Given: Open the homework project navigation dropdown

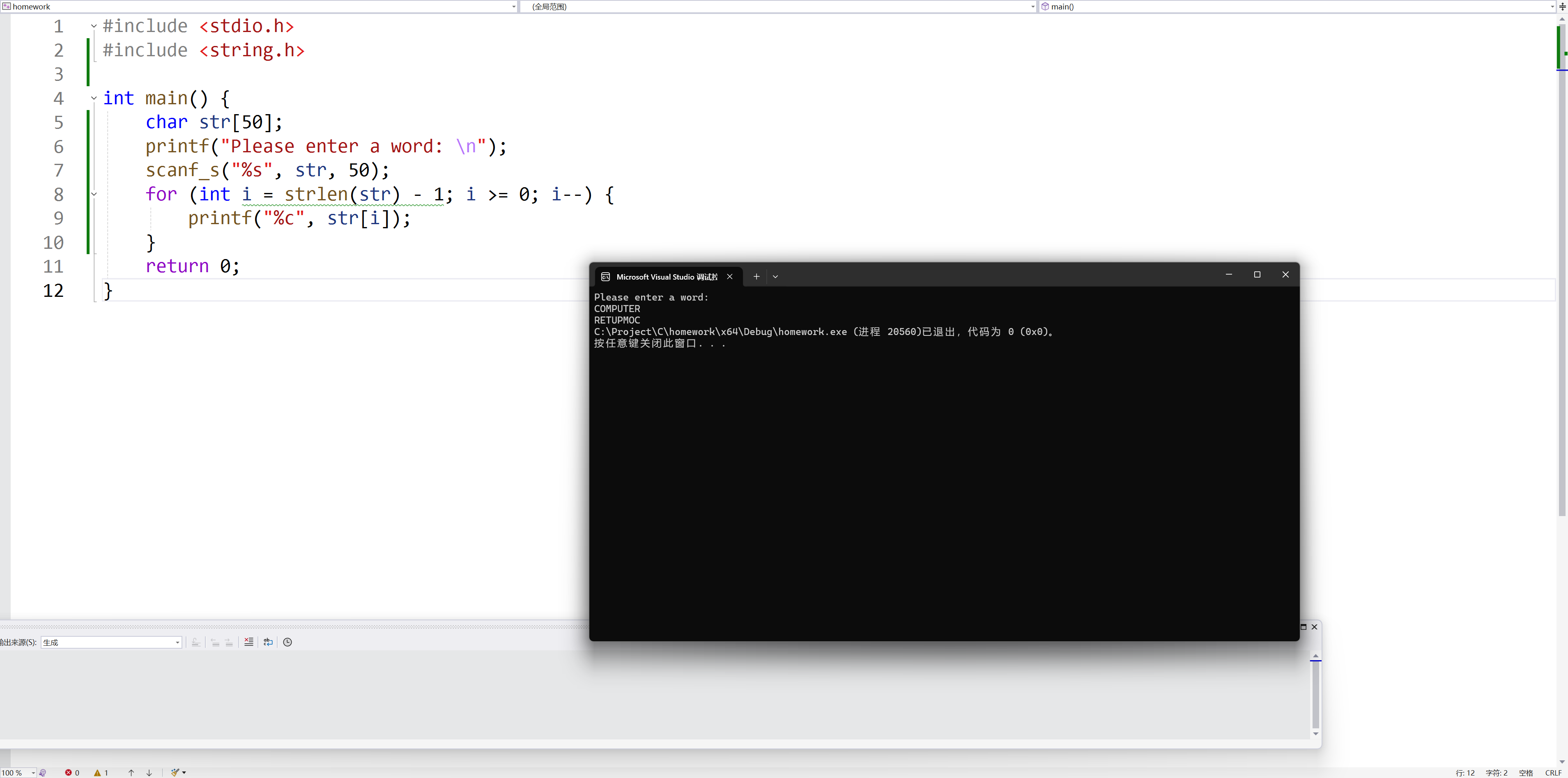Looking at the screenshot, I should point(514,7).
